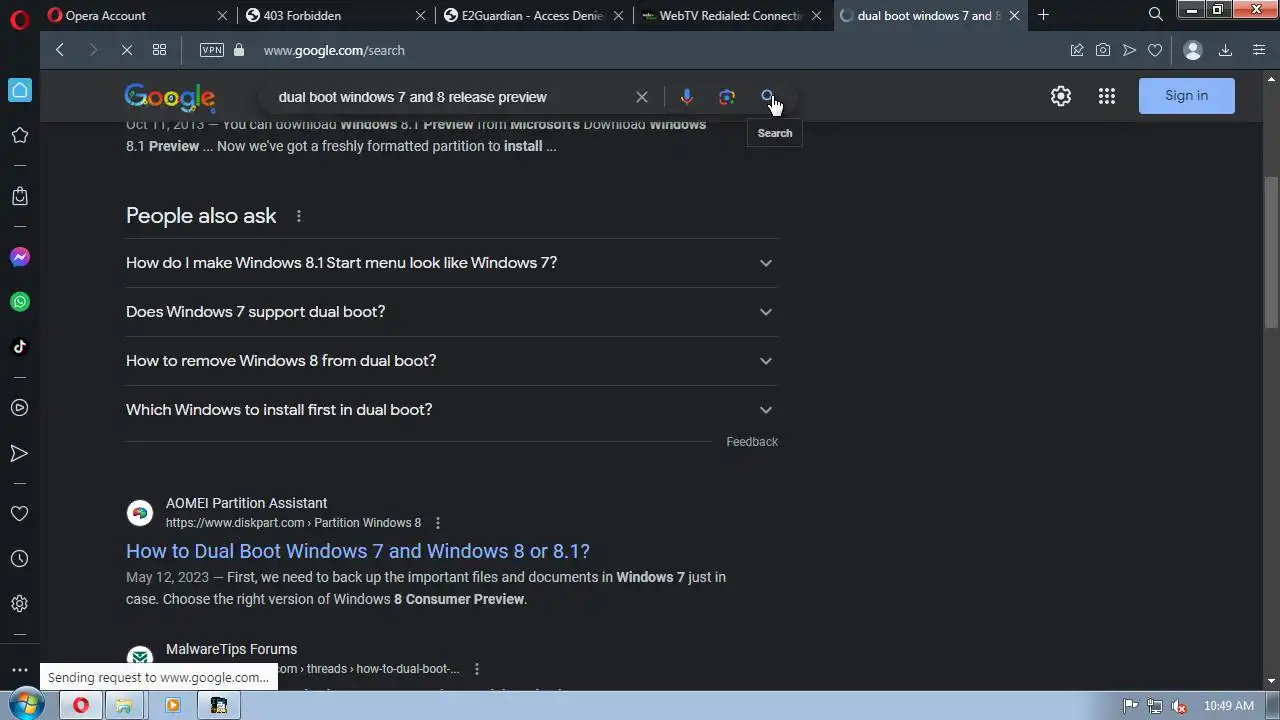
Task: Switch to the 403 Forbidden tab
Action: [x=336, y=15]
